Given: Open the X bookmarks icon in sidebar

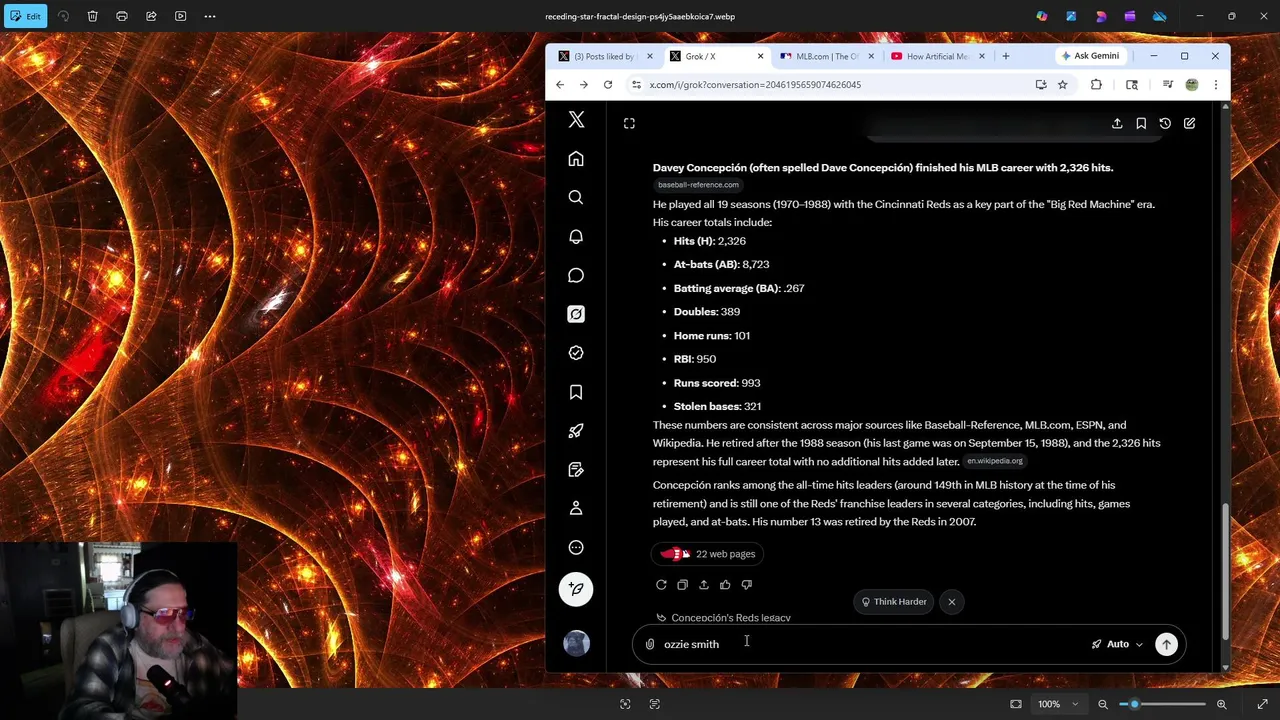Looking at the screenshot, I should pos(576,392).
